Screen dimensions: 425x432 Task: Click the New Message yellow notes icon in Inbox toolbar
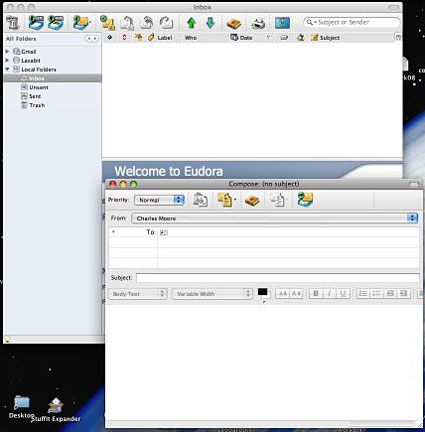108,23
